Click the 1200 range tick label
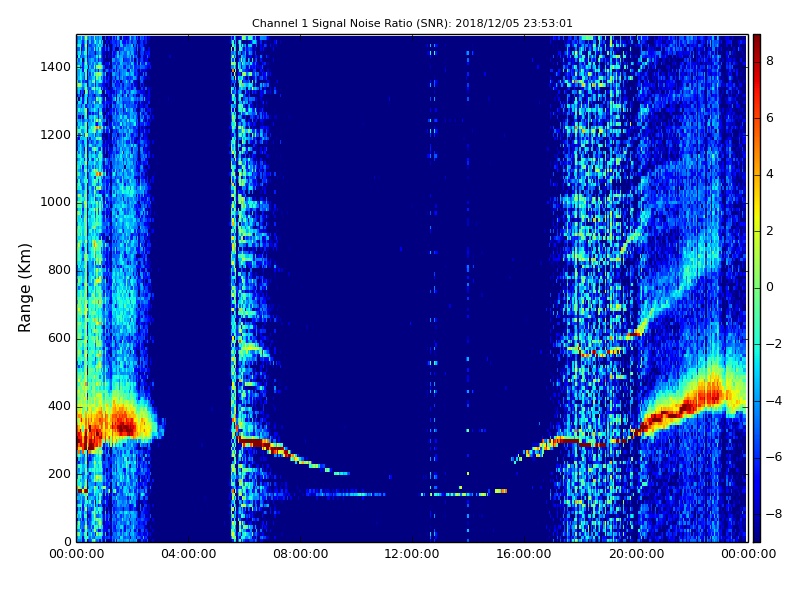800x600 pixels. (x=56, y=135)
